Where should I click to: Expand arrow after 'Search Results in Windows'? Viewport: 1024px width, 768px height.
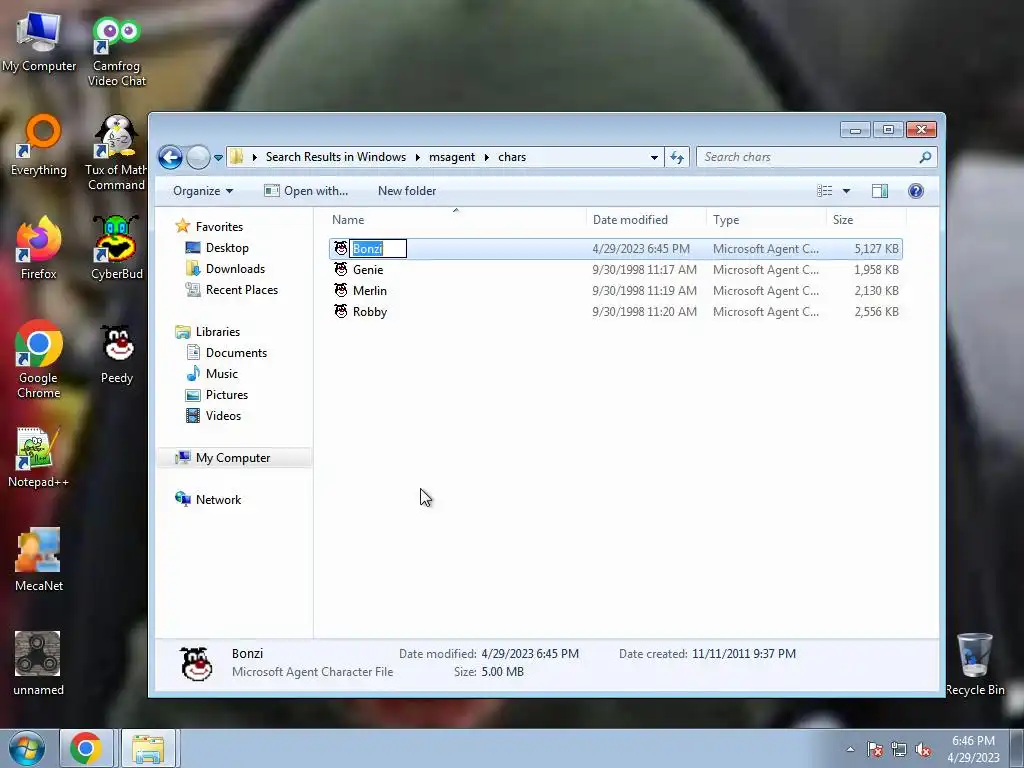[x=417, y=157]
